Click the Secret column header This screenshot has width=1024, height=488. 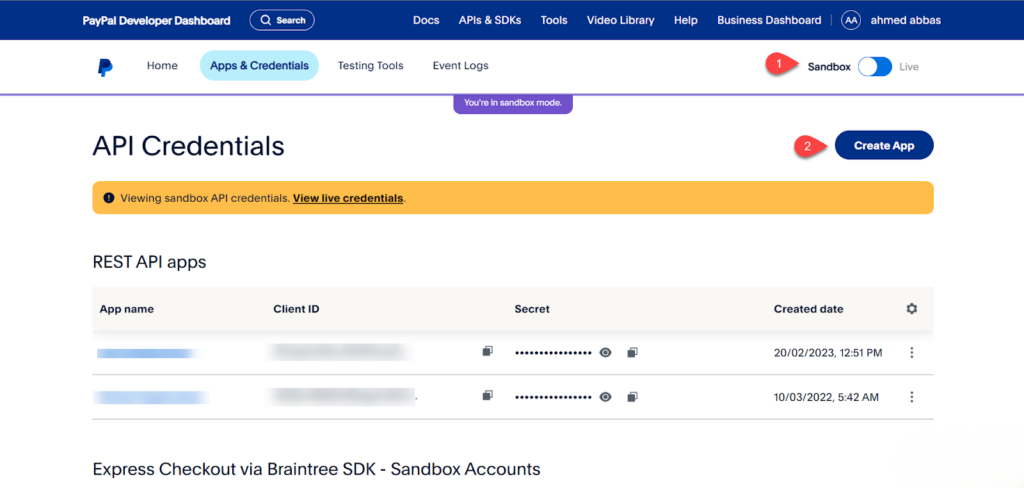click(x=532, y=308)
